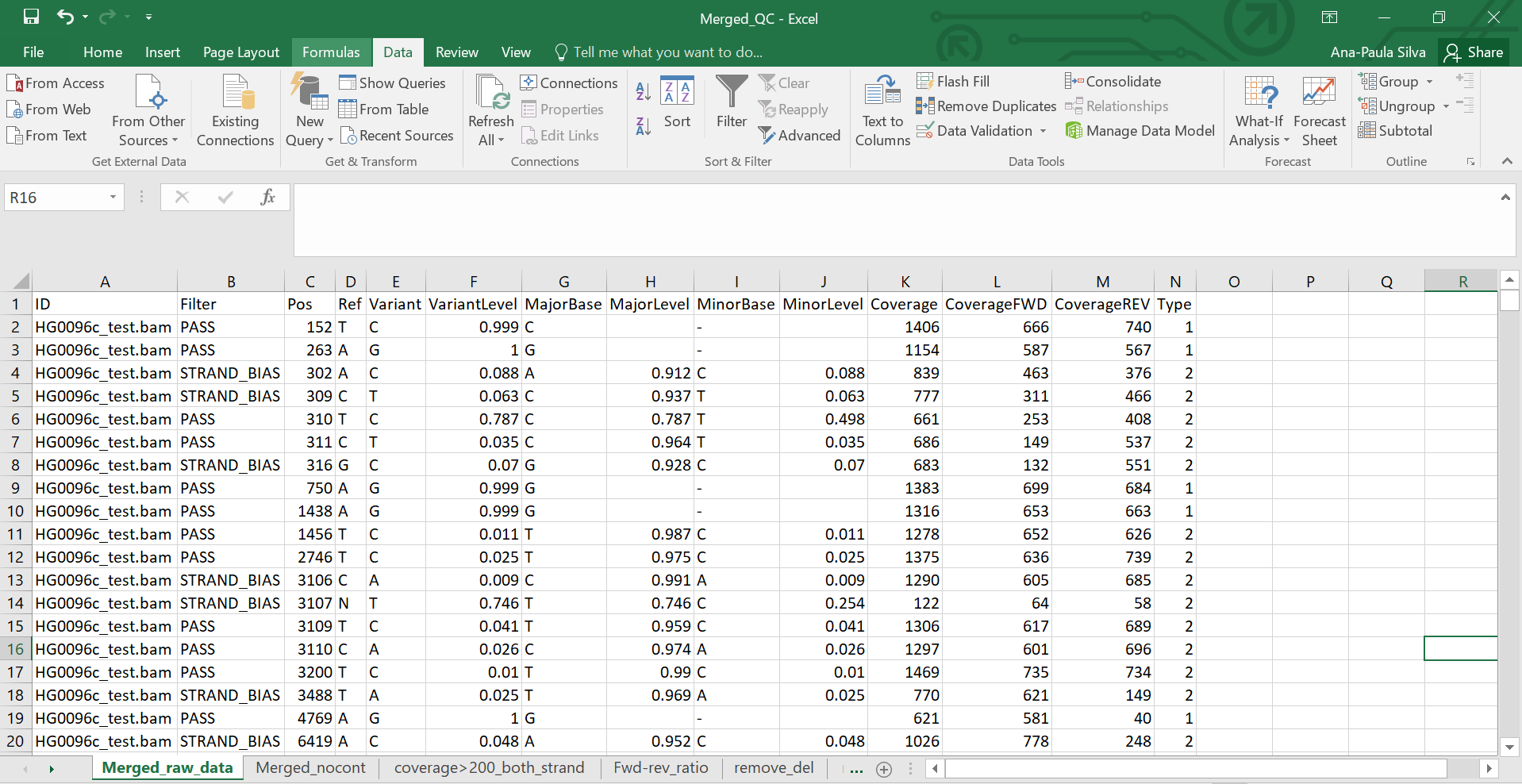This screenshot has height=784, width=1522.
Task: Create a Forecast Sheet
Action: 1319,111
